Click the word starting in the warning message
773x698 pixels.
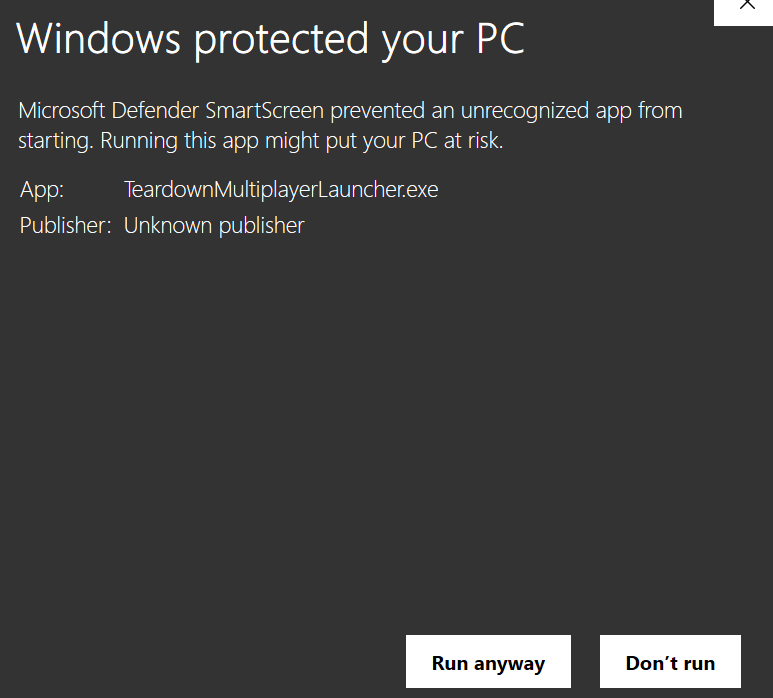[56, 141]
